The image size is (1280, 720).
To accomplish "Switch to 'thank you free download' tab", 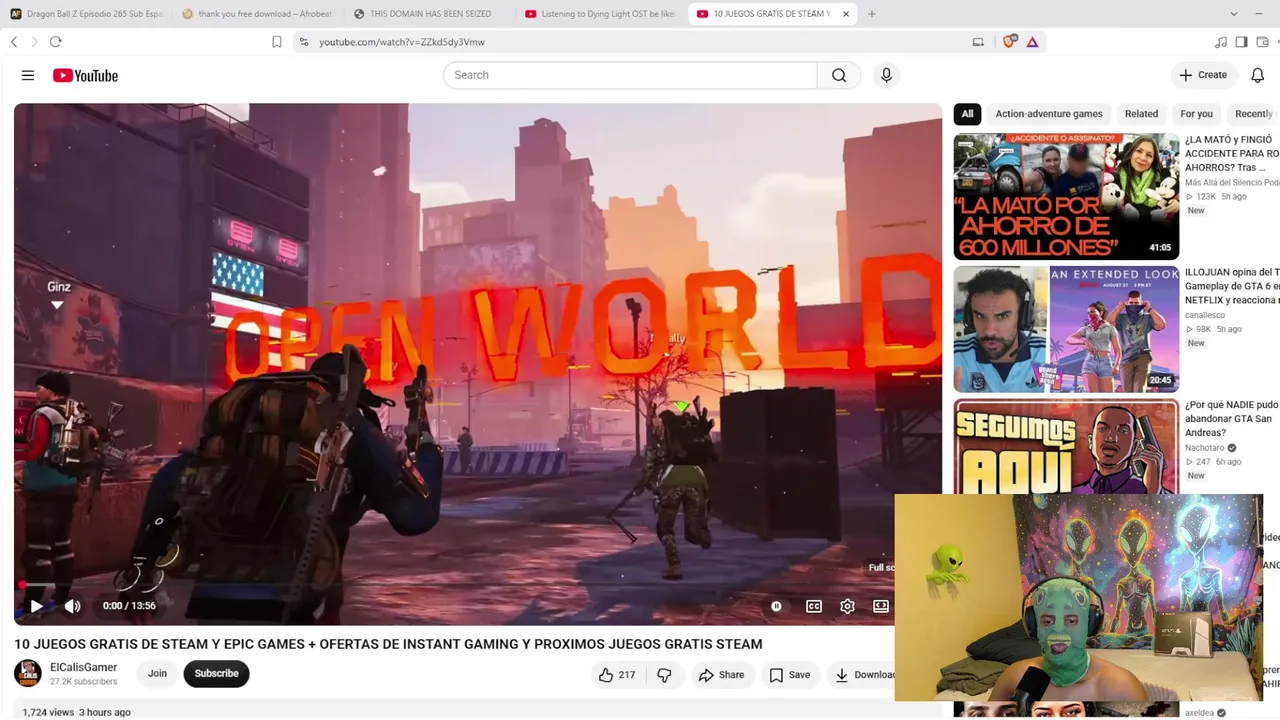I will tap(257, 14).
